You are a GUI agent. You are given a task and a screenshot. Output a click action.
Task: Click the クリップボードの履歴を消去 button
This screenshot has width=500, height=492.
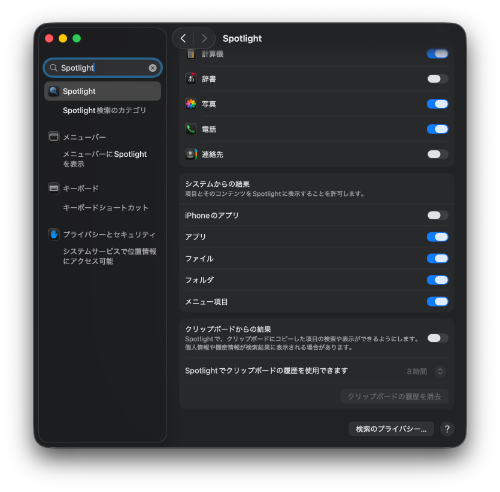pos(394,396)
